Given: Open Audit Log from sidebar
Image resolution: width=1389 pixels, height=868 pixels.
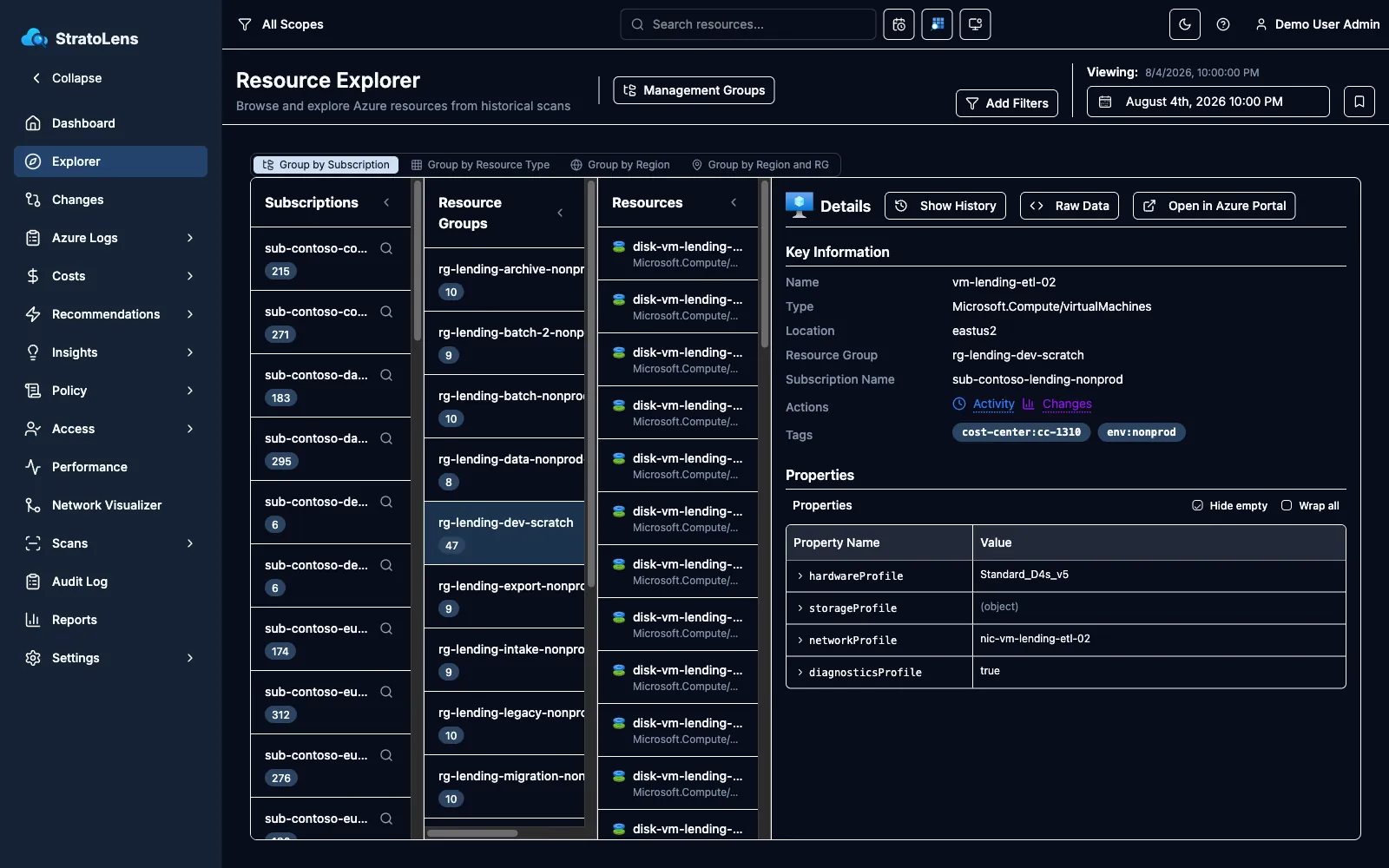Looking at the screenshot, I should click(x=110, y=582).
